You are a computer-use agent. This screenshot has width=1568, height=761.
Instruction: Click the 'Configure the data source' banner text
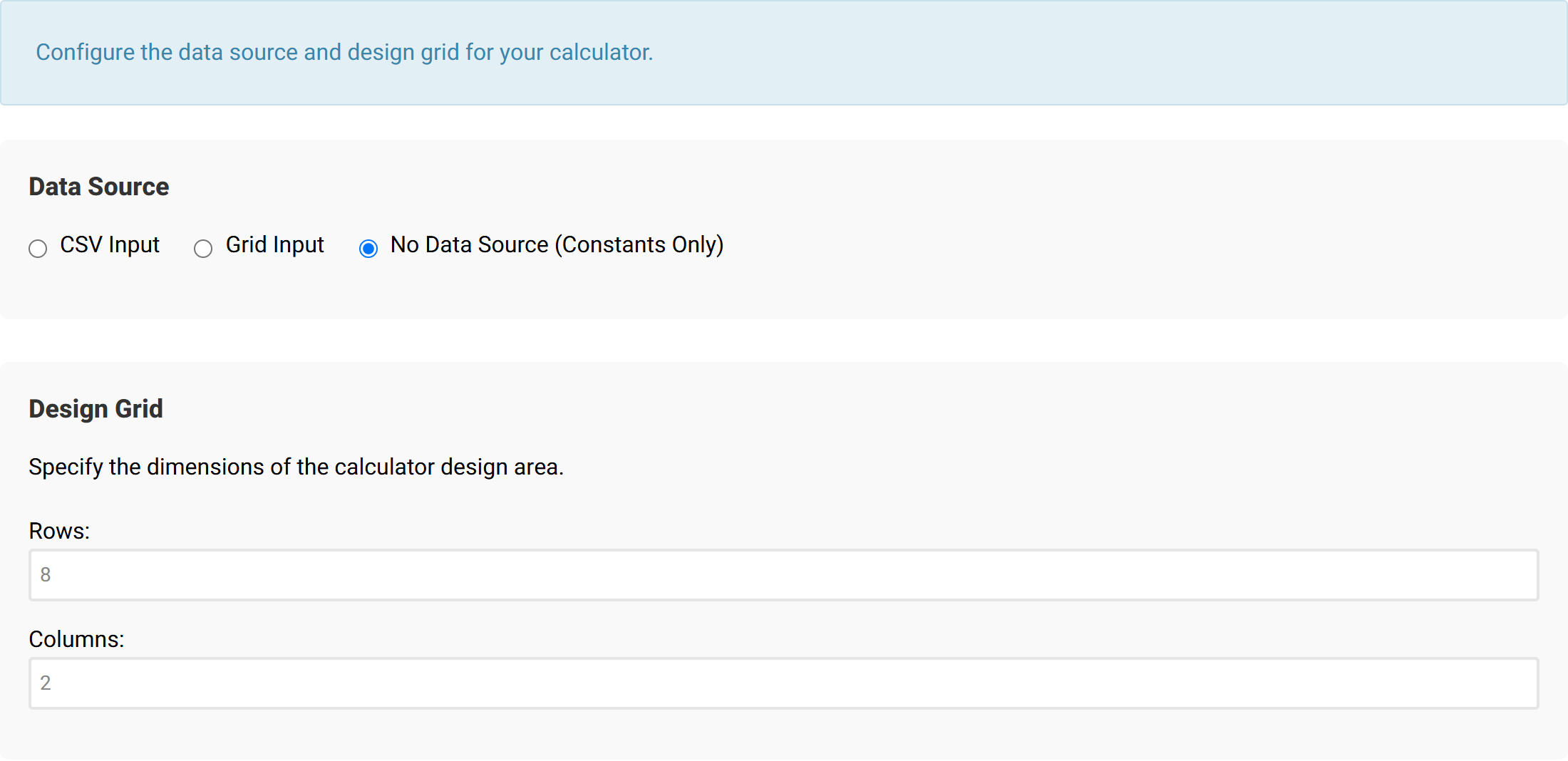[344, 52]
